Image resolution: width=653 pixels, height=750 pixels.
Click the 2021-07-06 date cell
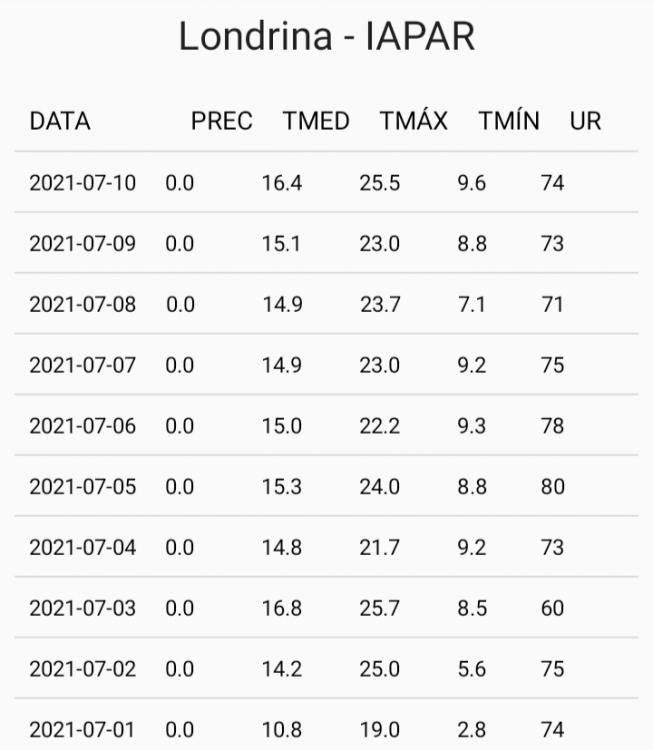(83, 427)
